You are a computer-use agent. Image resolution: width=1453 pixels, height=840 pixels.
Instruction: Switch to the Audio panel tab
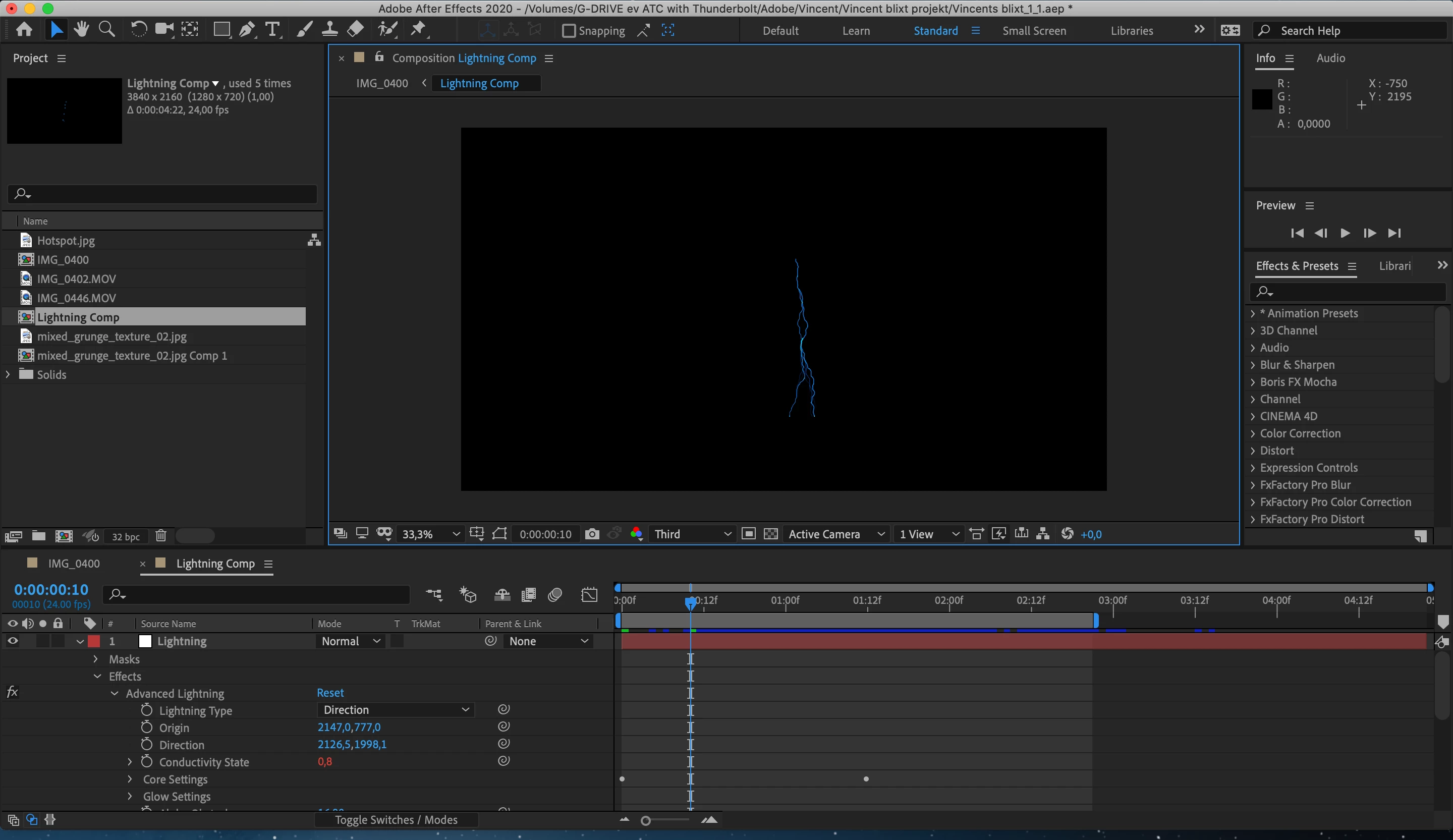1330,58
